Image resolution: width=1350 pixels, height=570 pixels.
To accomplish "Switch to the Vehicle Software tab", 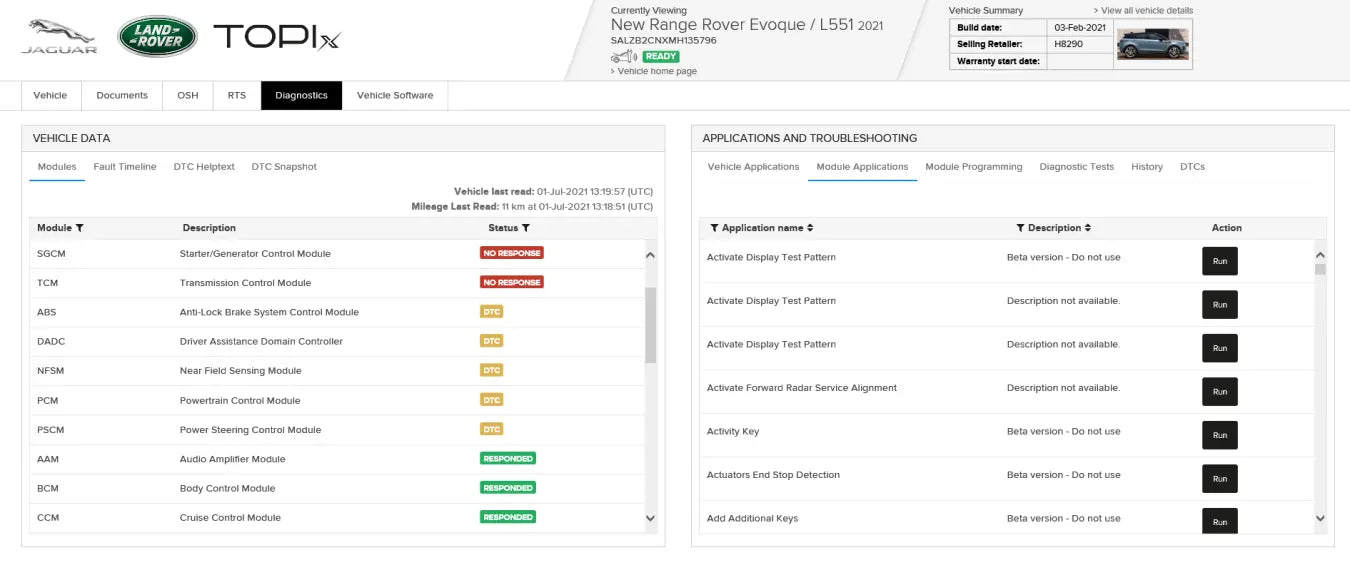I will tap(395, 96).
